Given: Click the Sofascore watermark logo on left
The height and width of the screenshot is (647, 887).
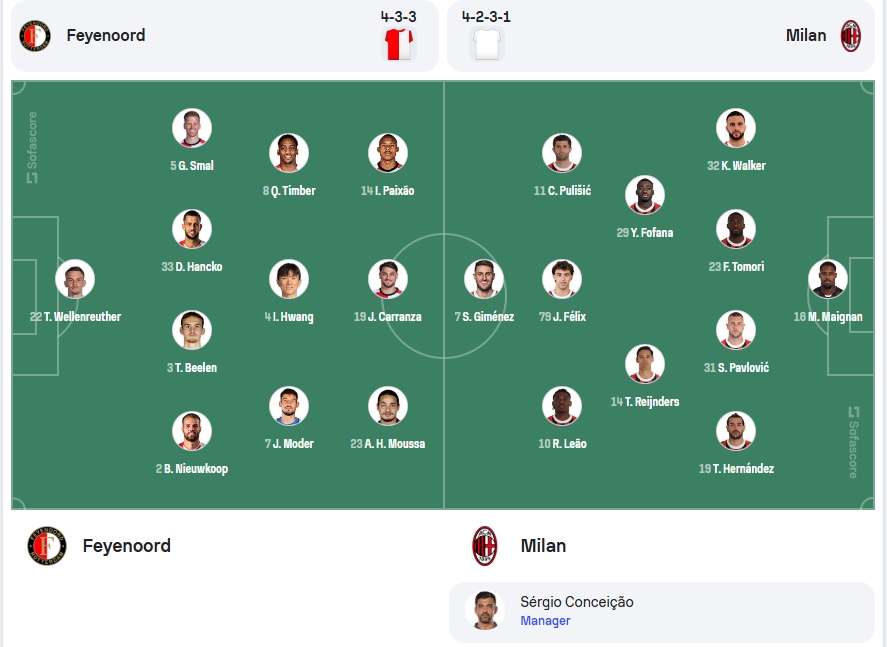Looking at the screenshot, I should coord(32,147).
